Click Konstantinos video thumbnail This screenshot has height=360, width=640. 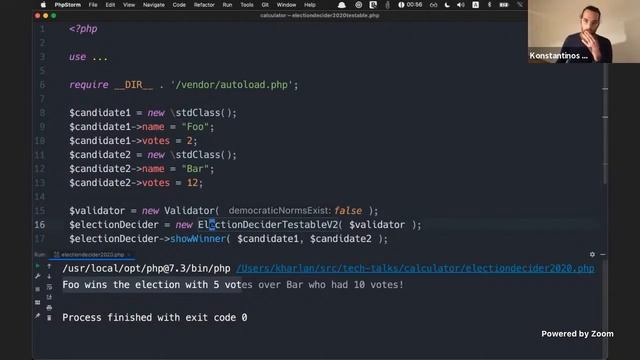click(x=584, y=31)
